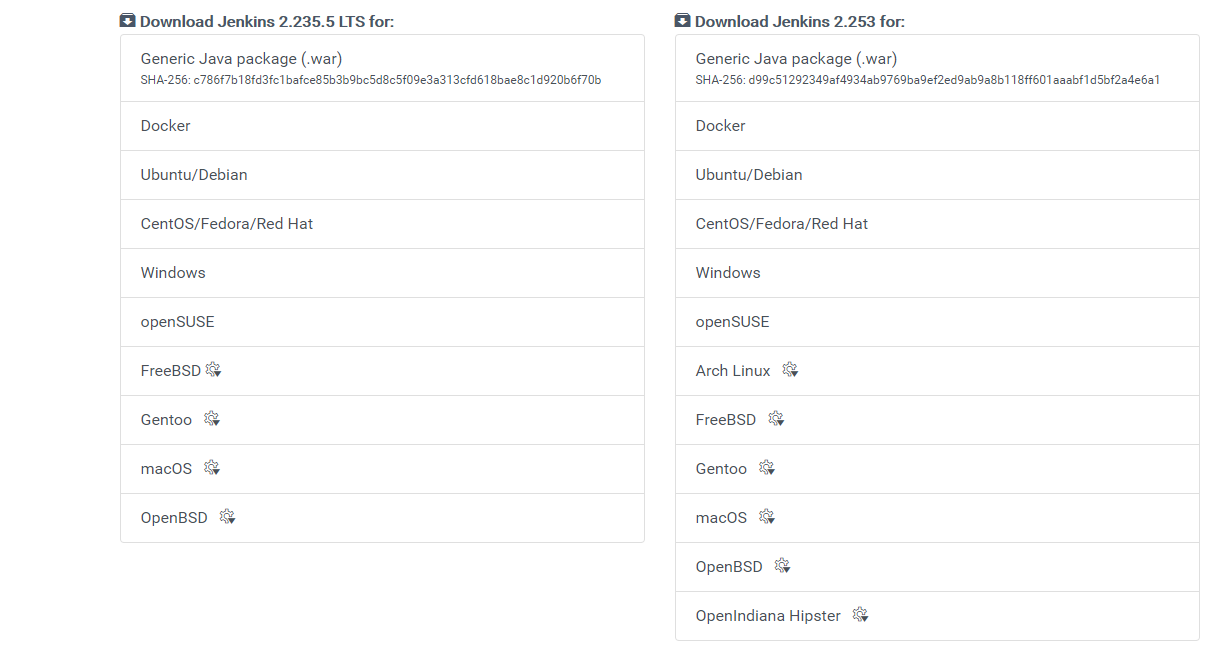This screenshot has width=1214, height=647.
Task: Choose Ubuntu/Debian under LTS 2.235.5
Action: 382,175
